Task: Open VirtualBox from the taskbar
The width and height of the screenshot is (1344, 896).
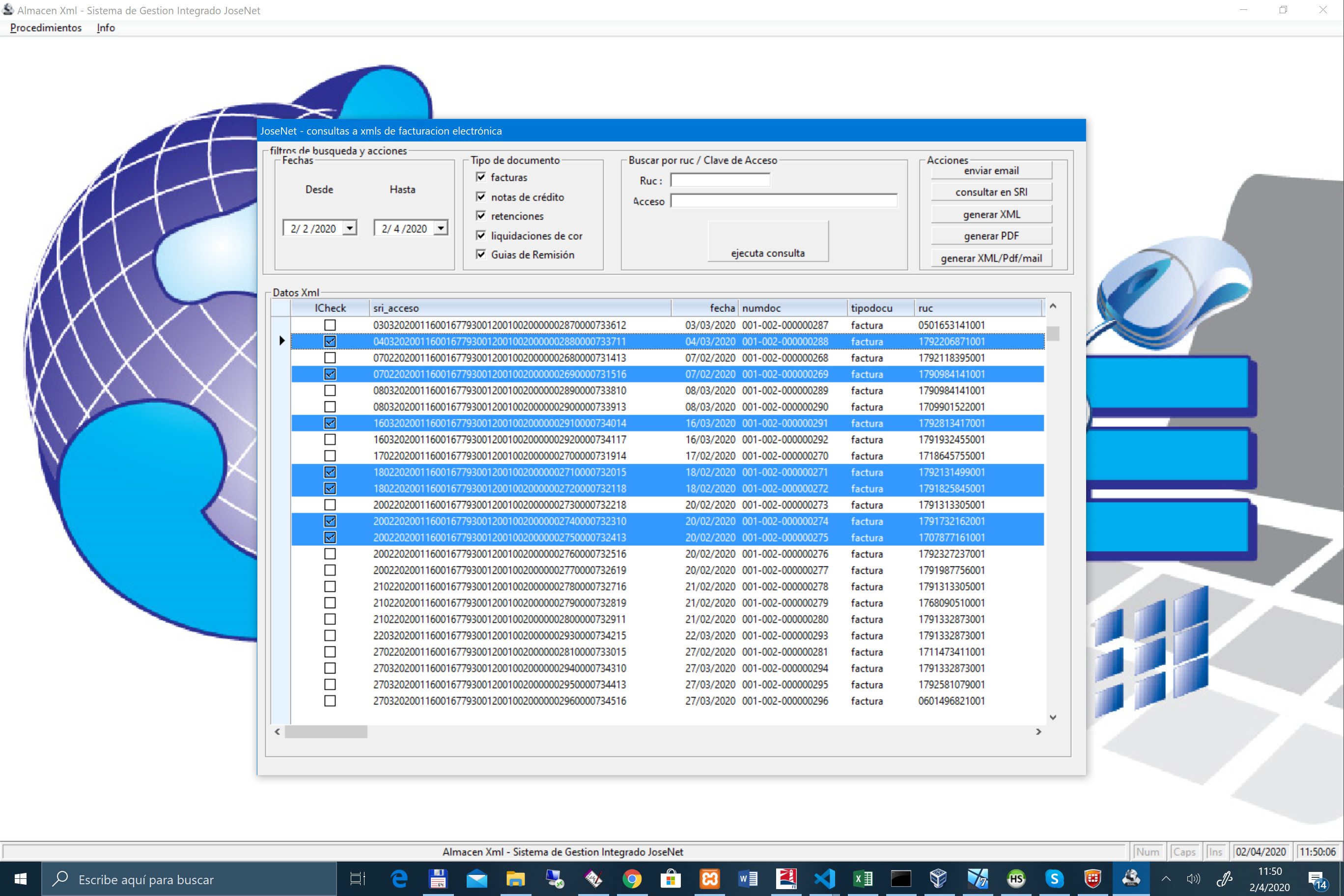Action: (x=939, y=879)
